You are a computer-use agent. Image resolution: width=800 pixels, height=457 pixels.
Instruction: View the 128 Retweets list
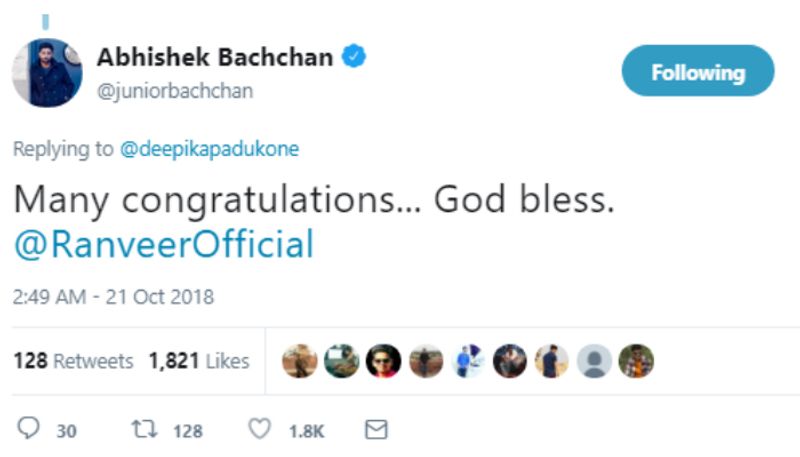[73, 361]
